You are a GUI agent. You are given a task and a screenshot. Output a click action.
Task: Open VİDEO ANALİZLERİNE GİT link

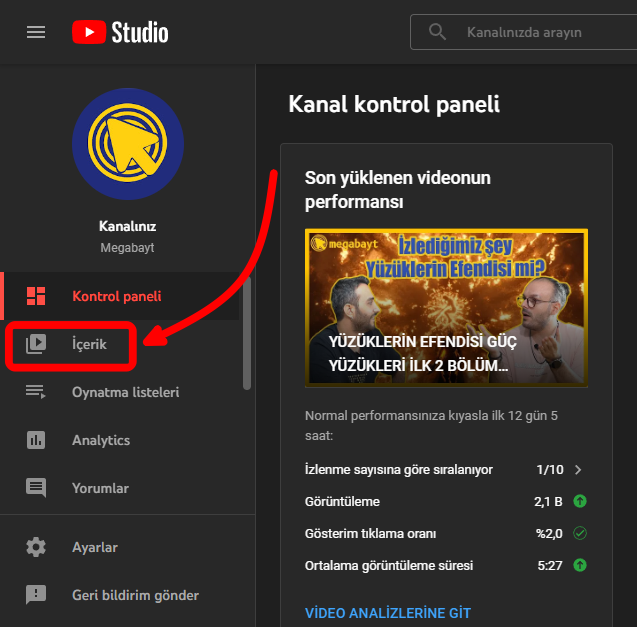coord(387,613)
